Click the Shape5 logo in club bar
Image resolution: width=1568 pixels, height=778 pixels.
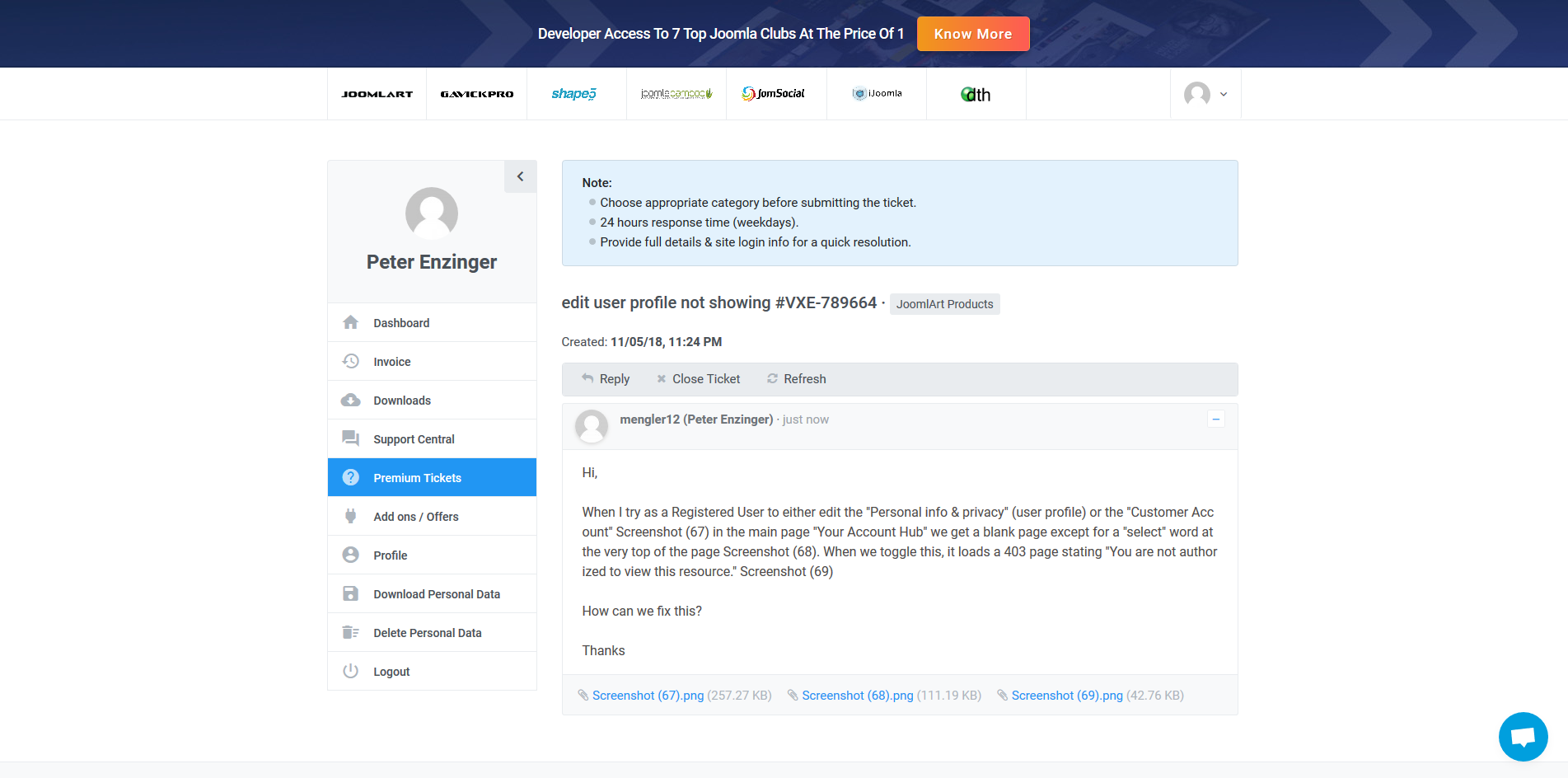point(574,94)
